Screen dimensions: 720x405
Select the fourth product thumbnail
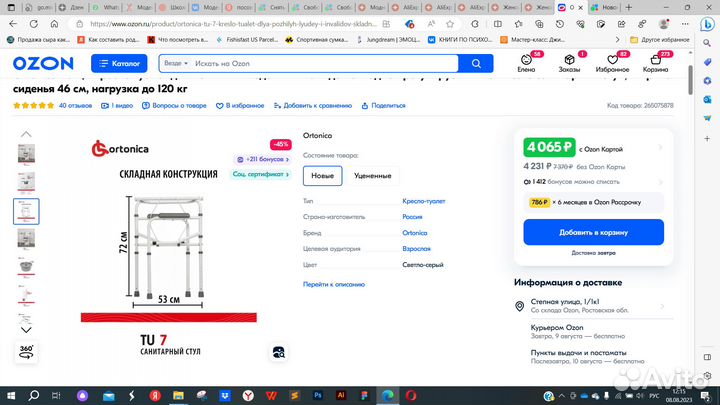point(26,240)
